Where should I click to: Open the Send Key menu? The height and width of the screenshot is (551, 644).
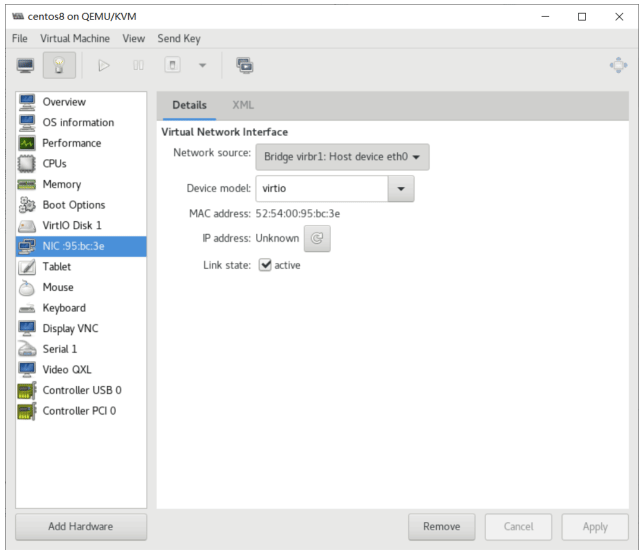pyautogui.click(x=179, y=38)
